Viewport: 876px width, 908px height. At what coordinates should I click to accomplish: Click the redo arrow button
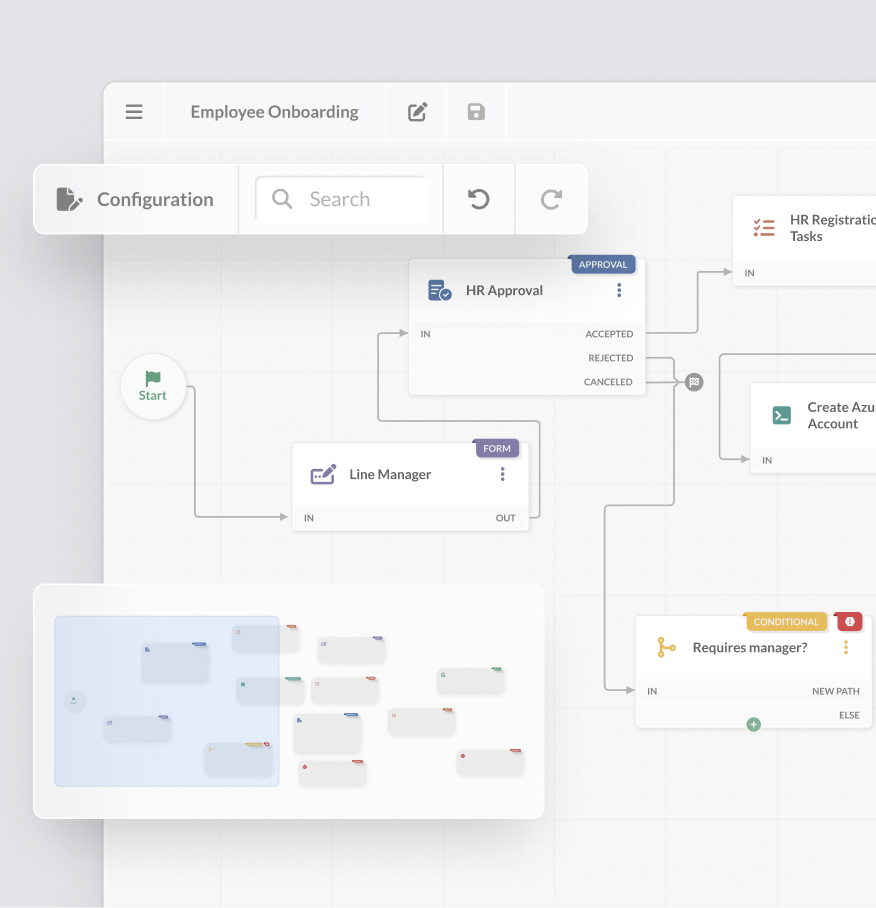pyautogui.click(x=551, y=199)
